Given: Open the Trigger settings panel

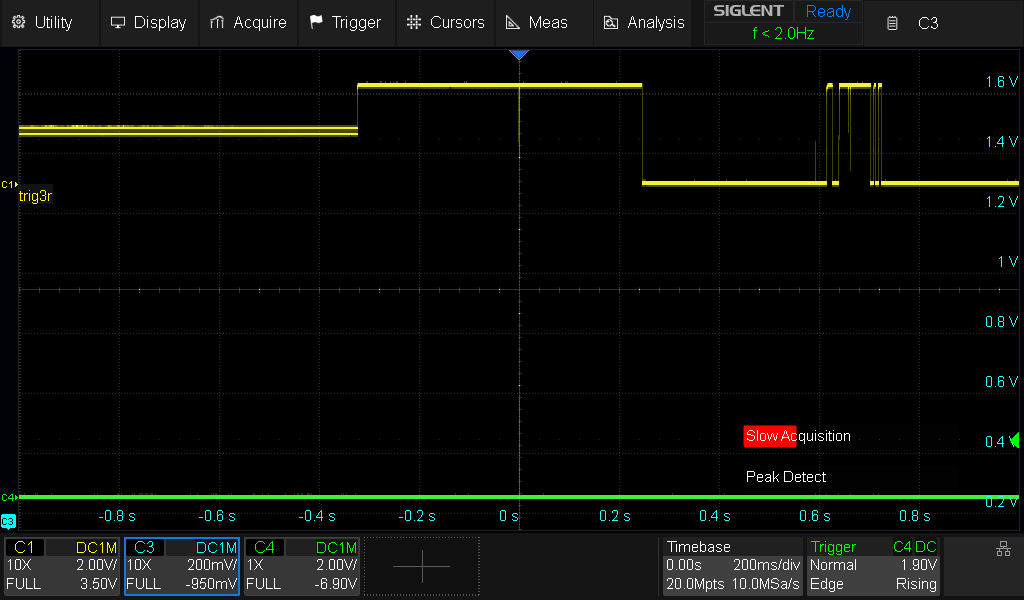Looking at the screenshot, I should (x=873, y=566).
